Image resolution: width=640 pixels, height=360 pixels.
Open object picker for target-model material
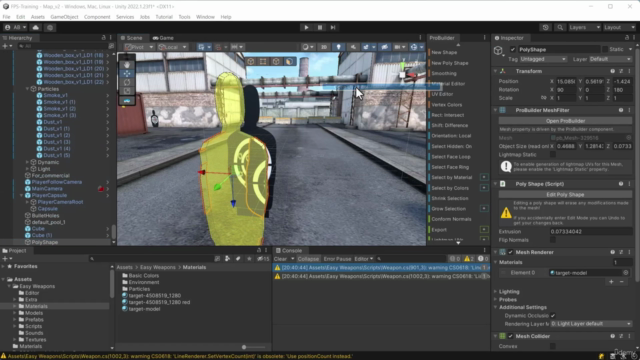(x=626, y=273)
